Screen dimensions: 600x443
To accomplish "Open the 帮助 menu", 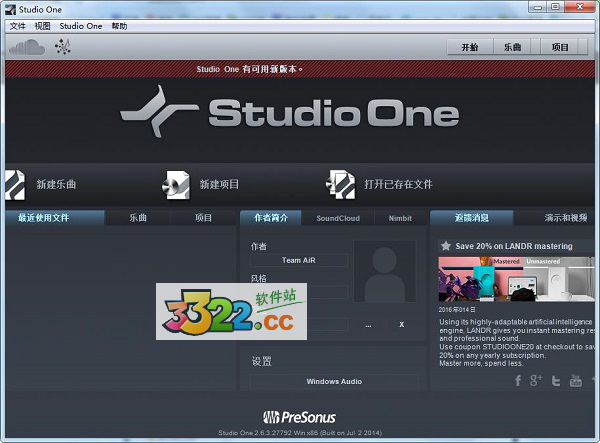I will [119, 26].
